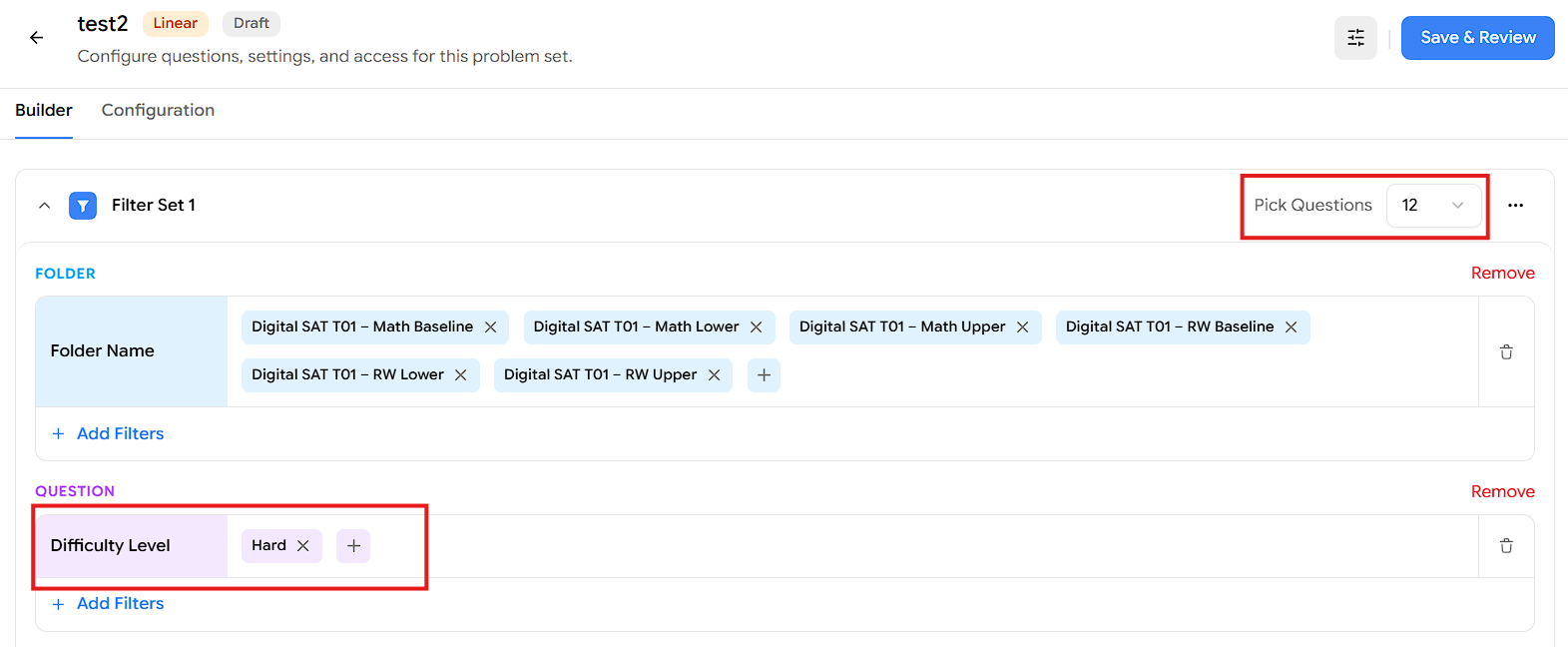Go back using the left arrow icon
Screen dimensions: 1568x647
click(x=37, y=38)
